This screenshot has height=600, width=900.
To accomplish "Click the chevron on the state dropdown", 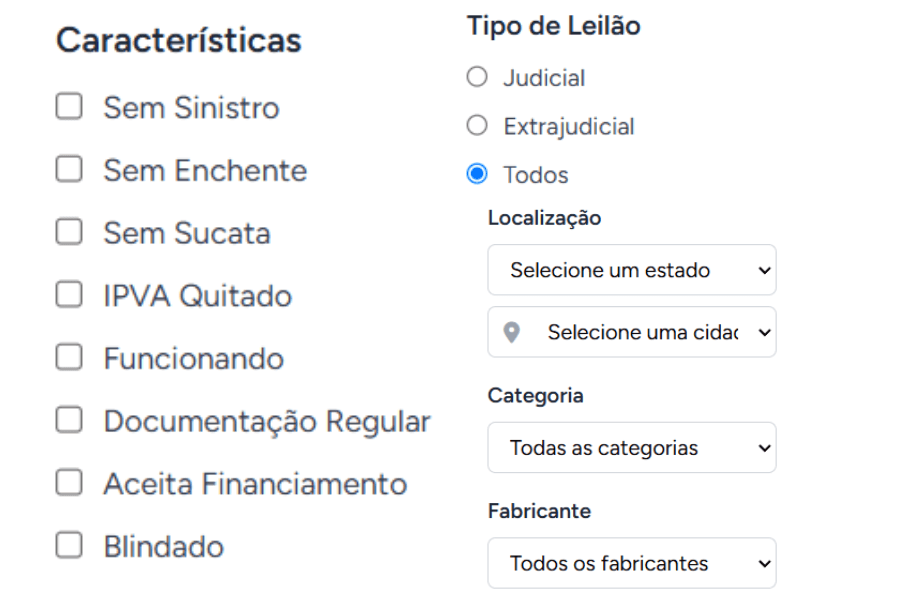I will [764, 270].
